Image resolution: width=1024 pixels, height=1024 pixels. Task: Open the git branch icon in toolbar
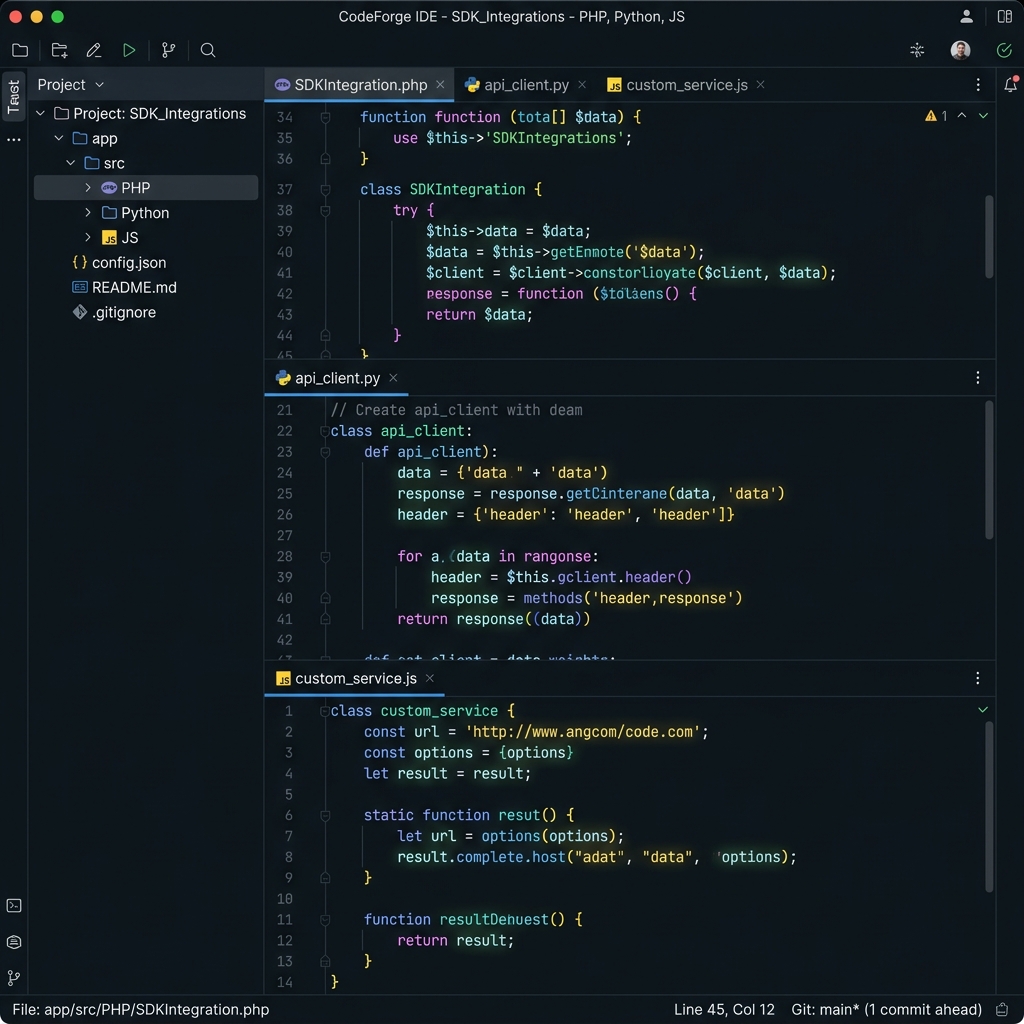(x=168, y=50)
